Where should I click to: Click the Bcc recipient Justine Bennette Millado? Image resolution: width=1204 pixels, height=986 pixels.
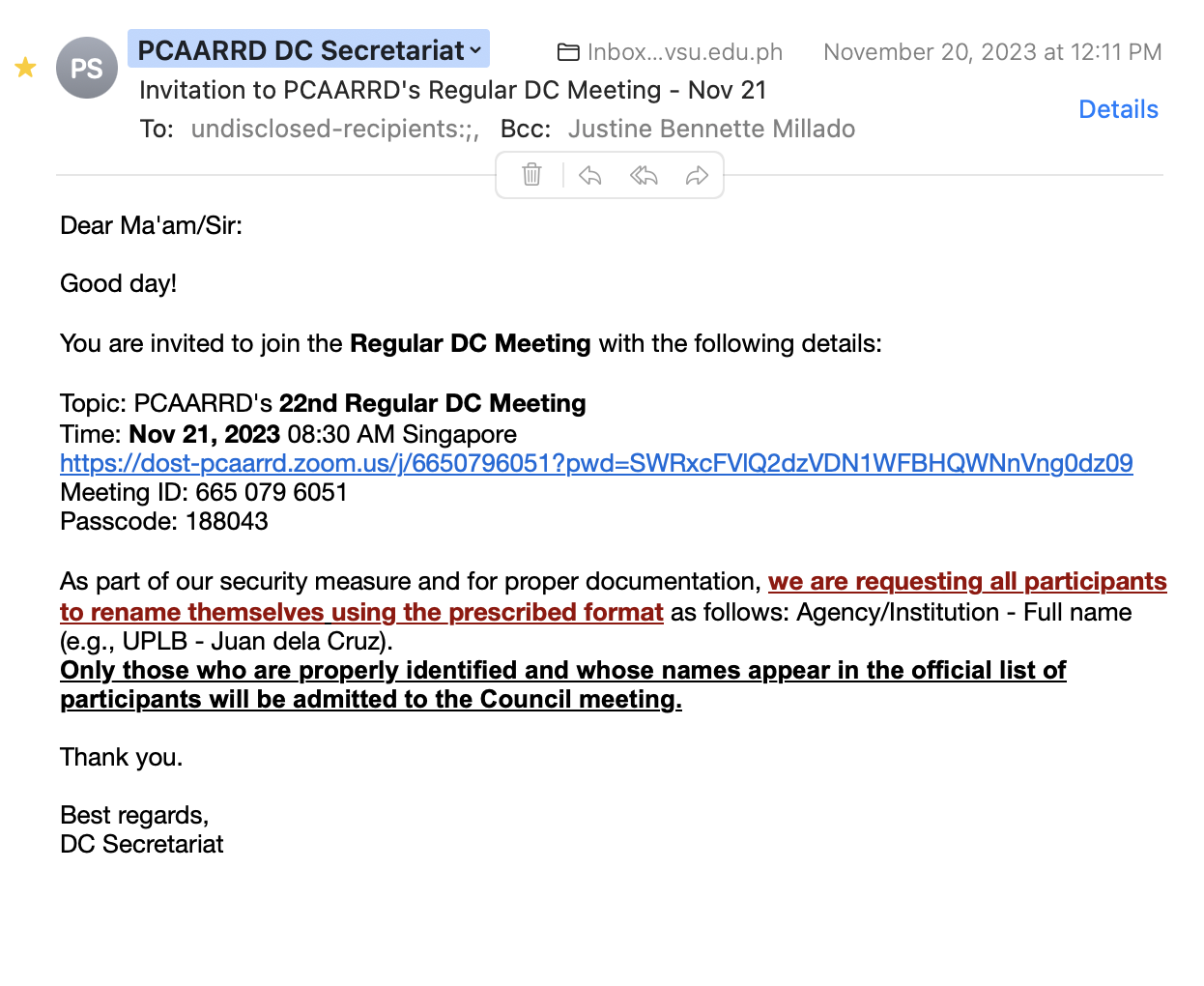[x=711, y=129]
